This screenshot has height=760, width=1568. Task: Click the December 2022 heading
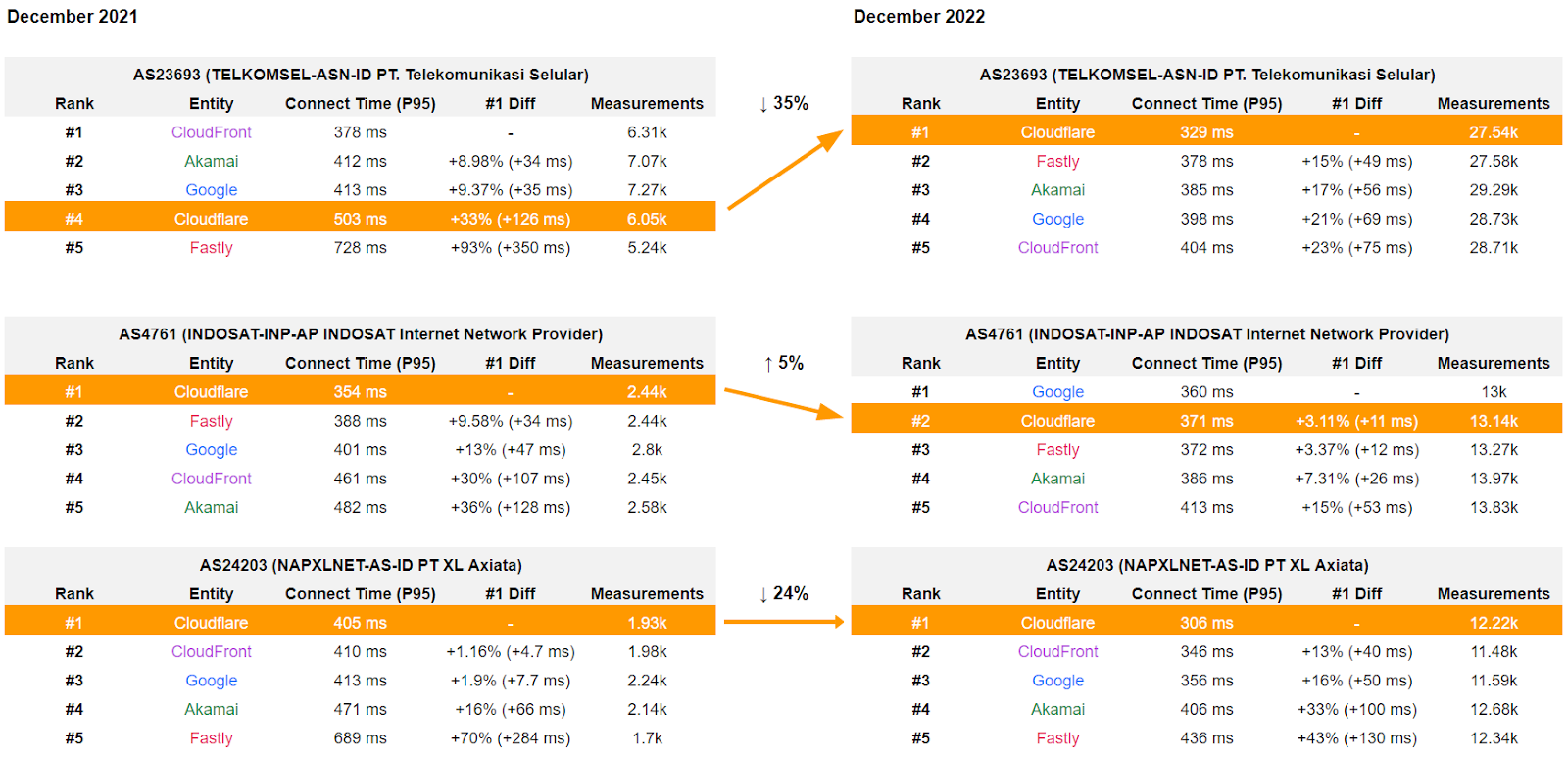click(x=918, y=17)
